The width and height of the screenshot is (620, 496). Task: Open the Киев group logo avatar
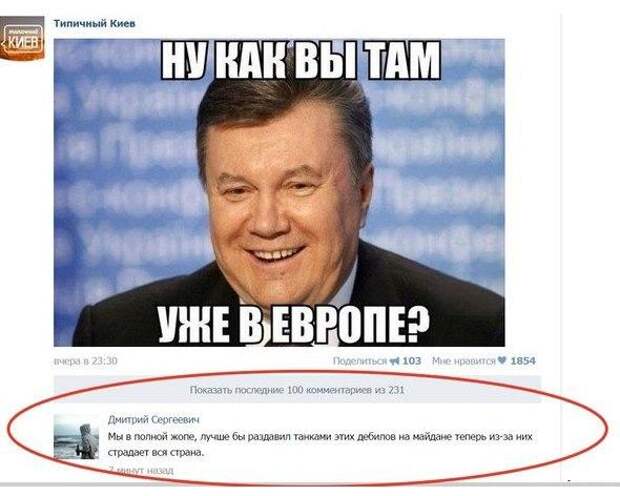coord(22,38)
